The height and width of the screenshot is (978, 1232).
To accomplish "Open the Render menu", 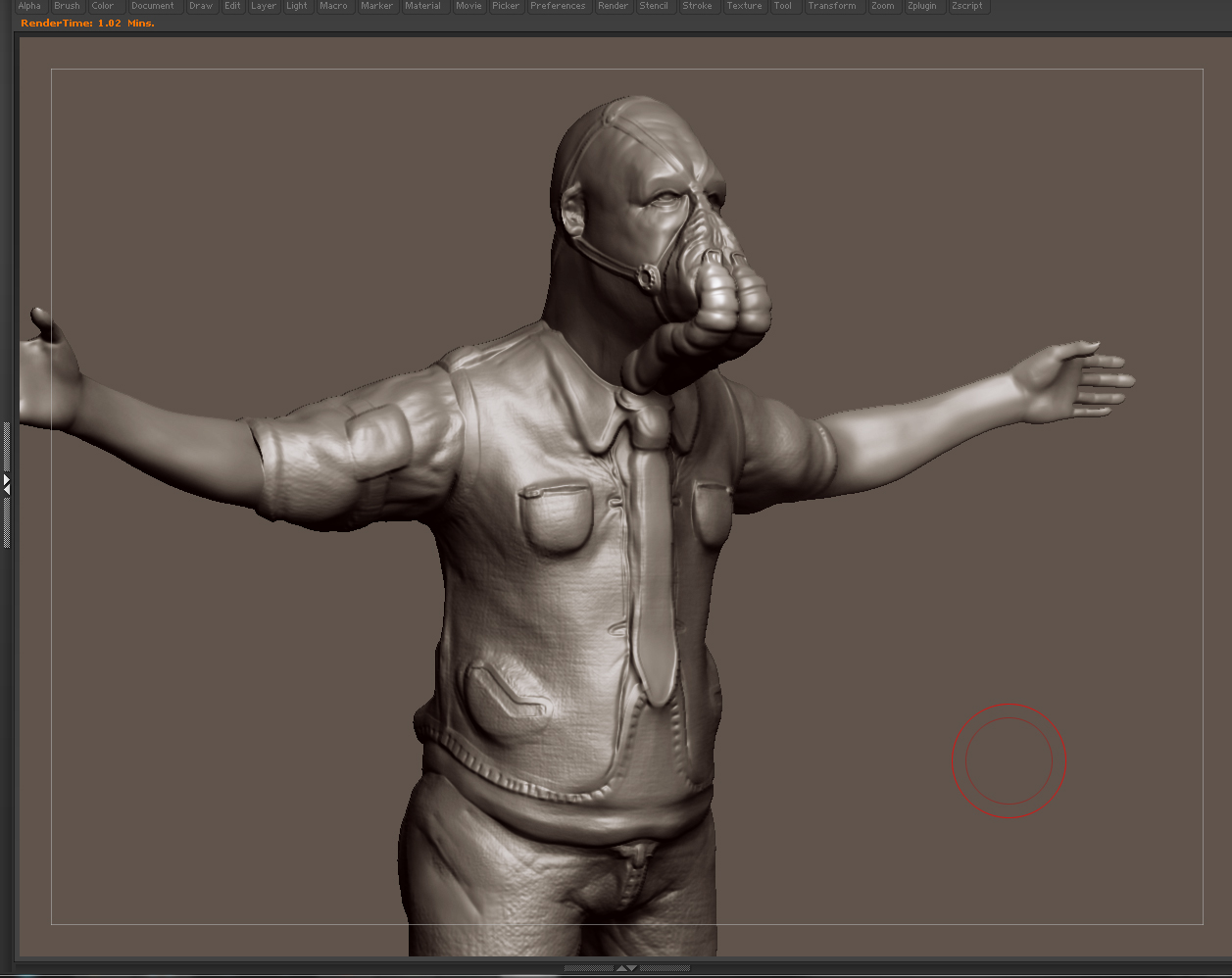I will (x=613, y=6).
